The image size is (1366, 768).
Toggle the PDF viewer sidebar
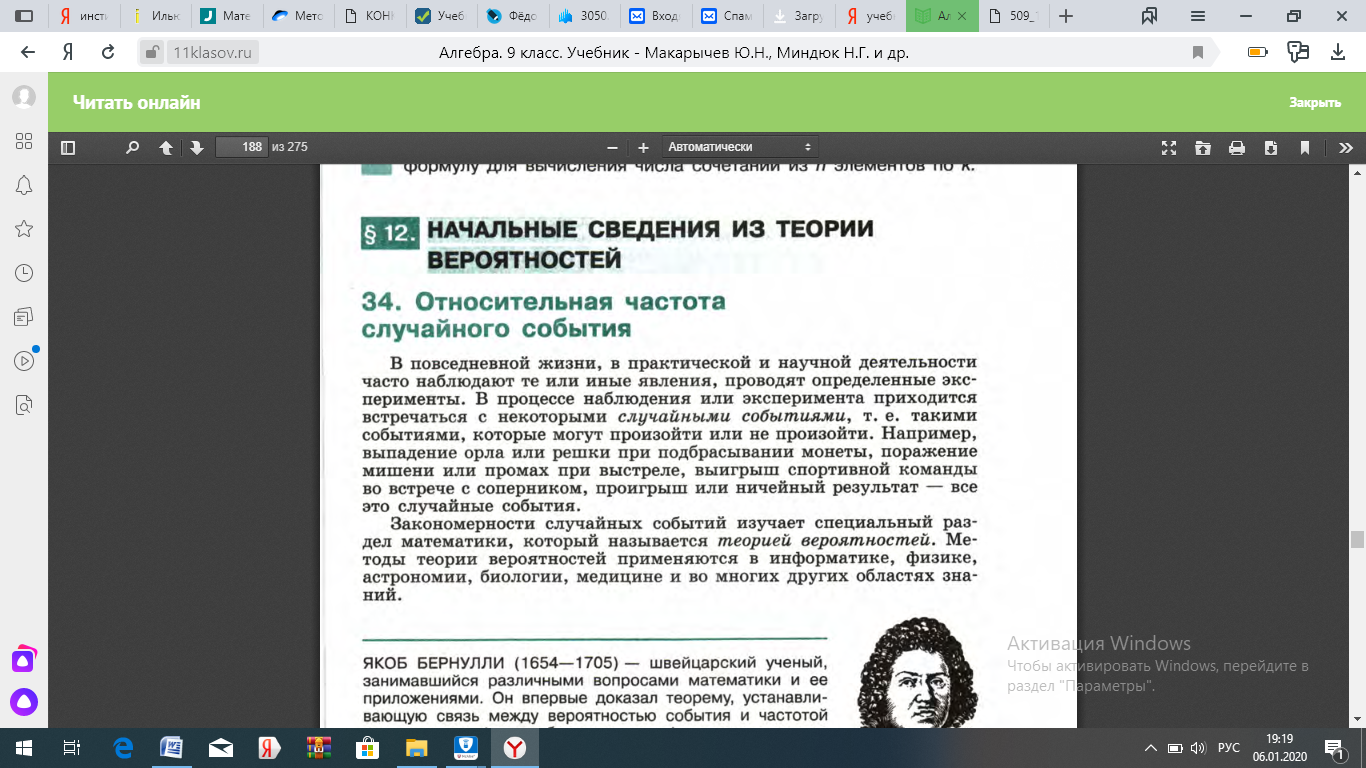[x=68, y=148]
